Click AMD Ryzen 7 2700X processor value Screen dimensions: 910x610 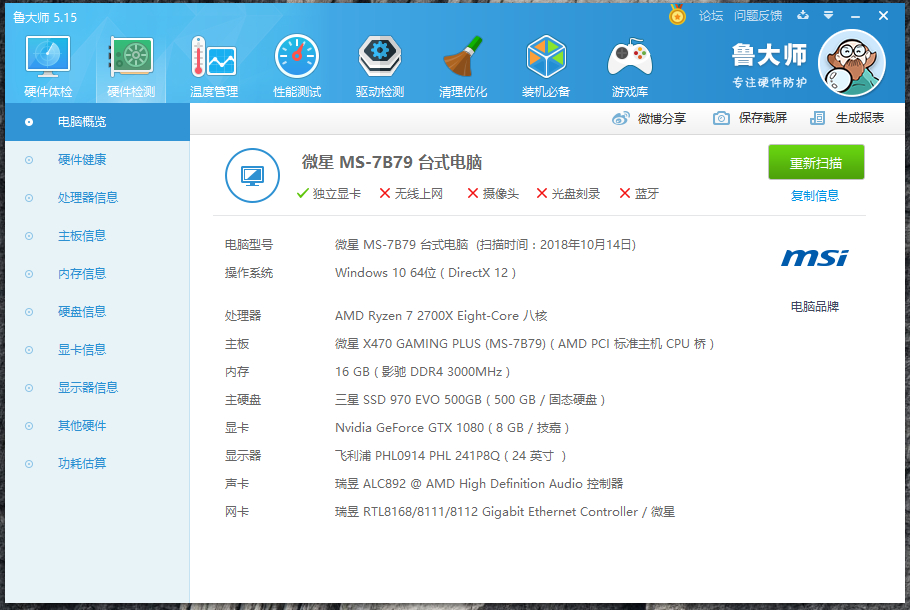pyautogui.click(x=441, y=316)
